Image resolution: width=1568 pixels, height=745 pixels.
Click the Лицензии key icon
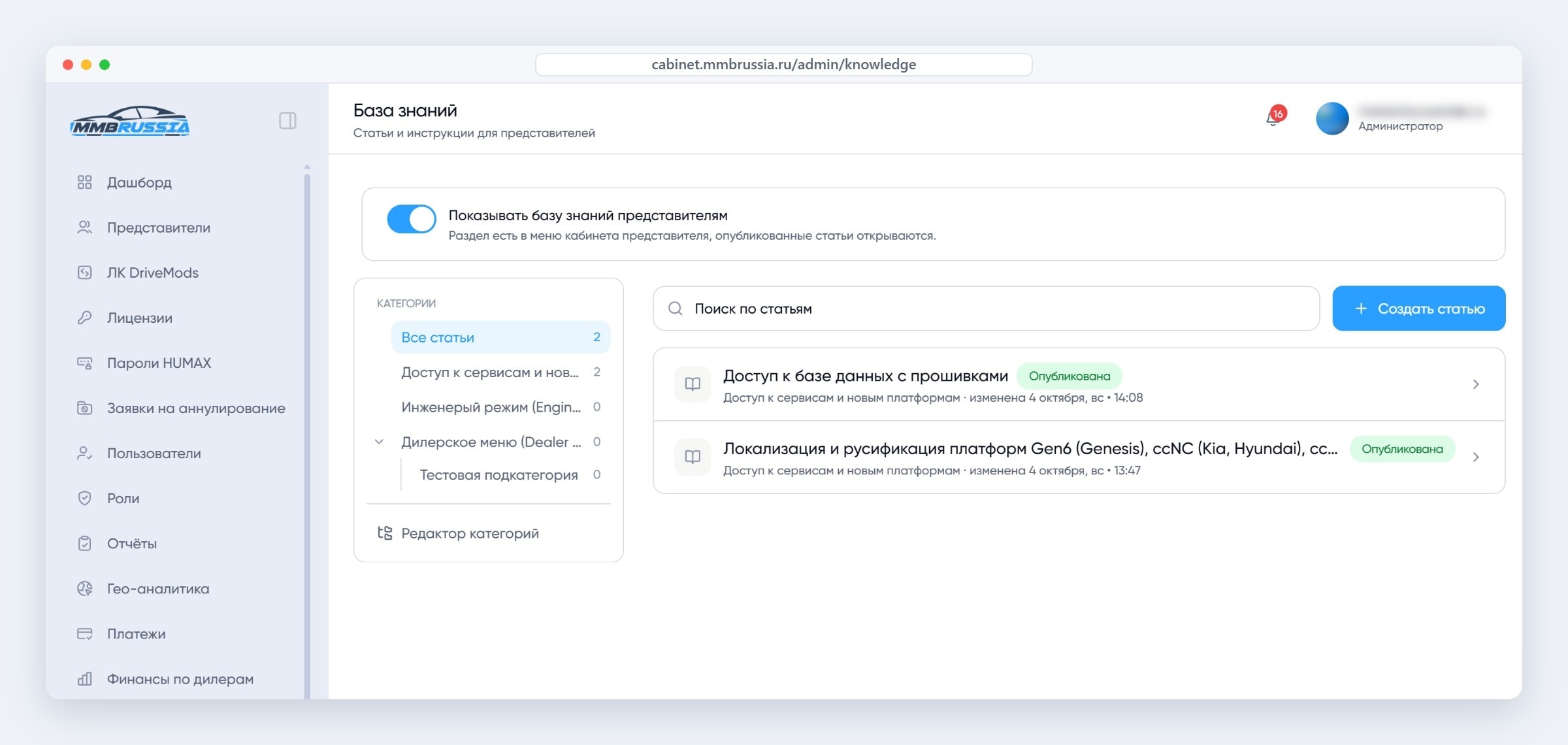(x=85, y=318)
